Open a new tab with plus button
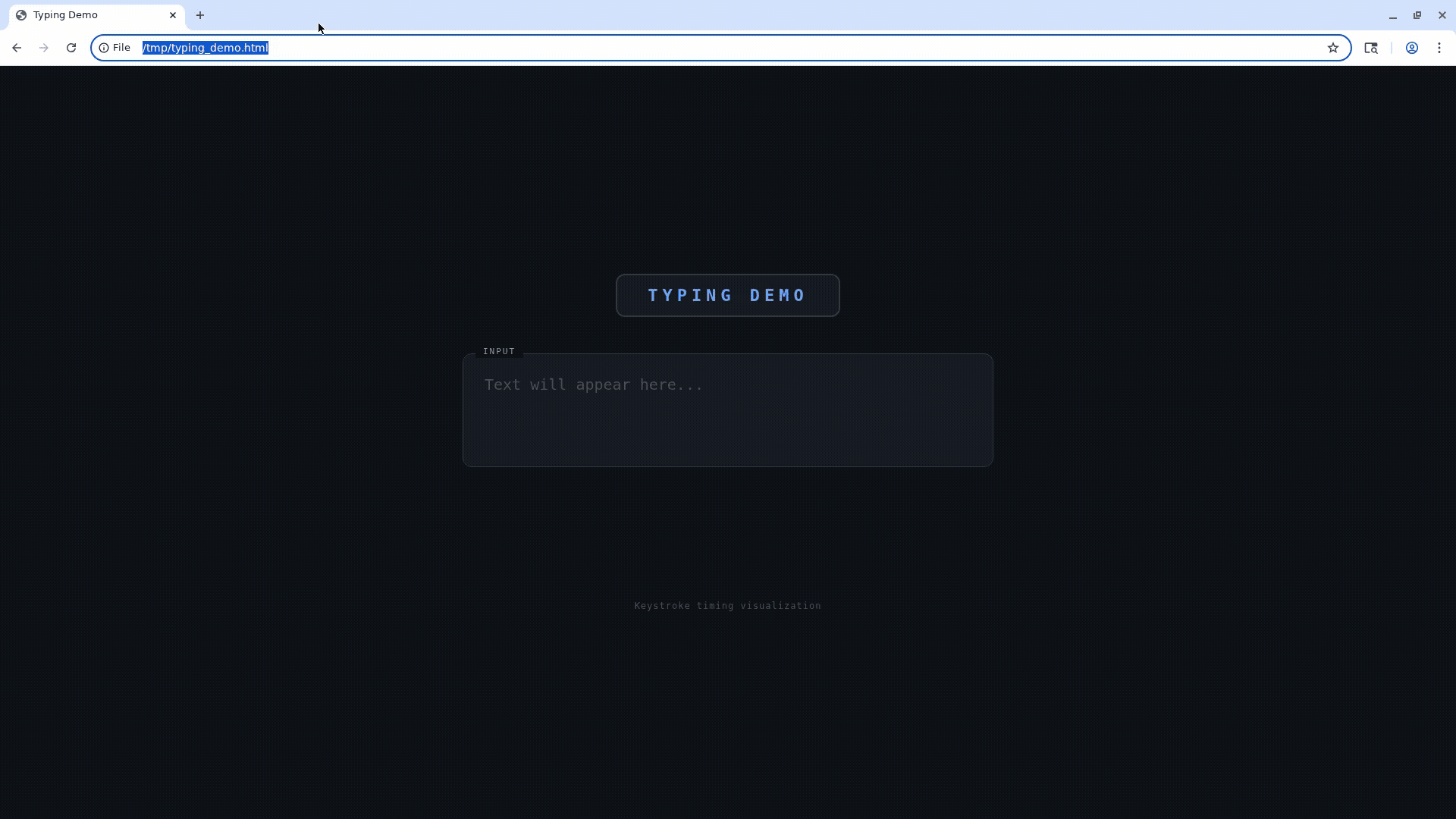 point(200,15)
